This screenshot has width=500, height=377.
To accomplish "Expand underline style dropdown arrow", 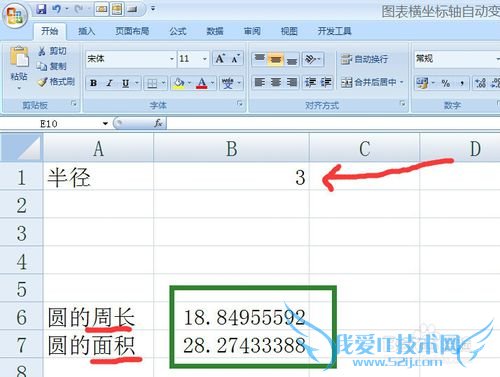I will (137, 83).
